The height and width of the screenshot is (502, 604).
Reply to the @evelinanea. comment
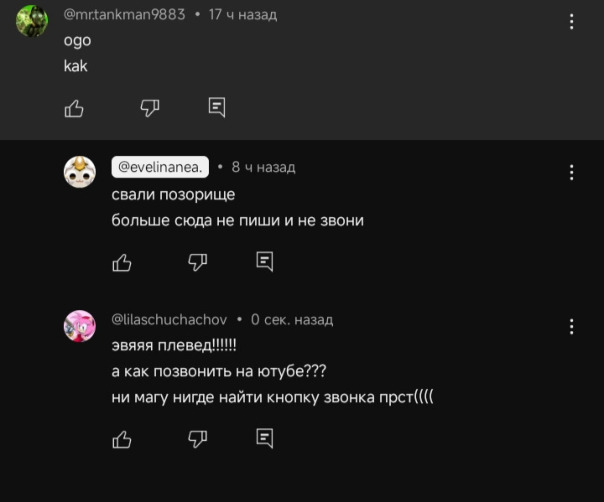265,261
